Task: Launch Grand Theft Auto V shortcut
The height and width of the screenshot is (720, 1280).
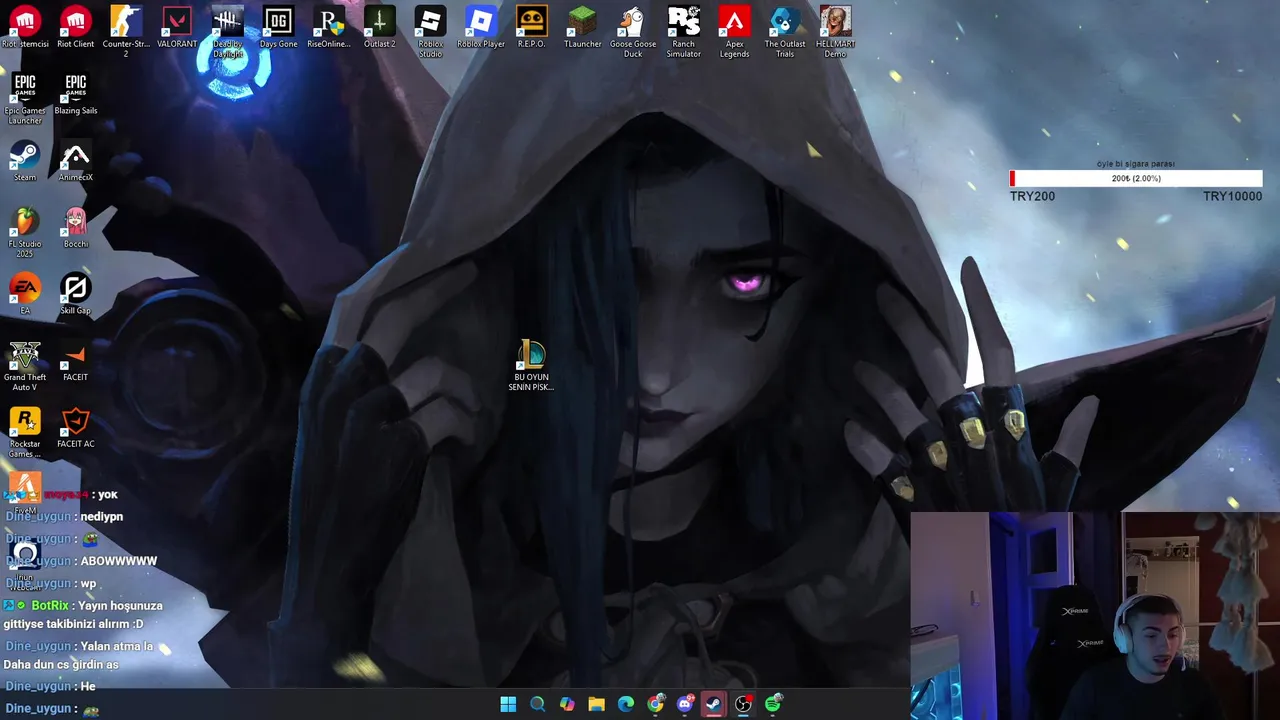Action: click(x=25, y=365)
